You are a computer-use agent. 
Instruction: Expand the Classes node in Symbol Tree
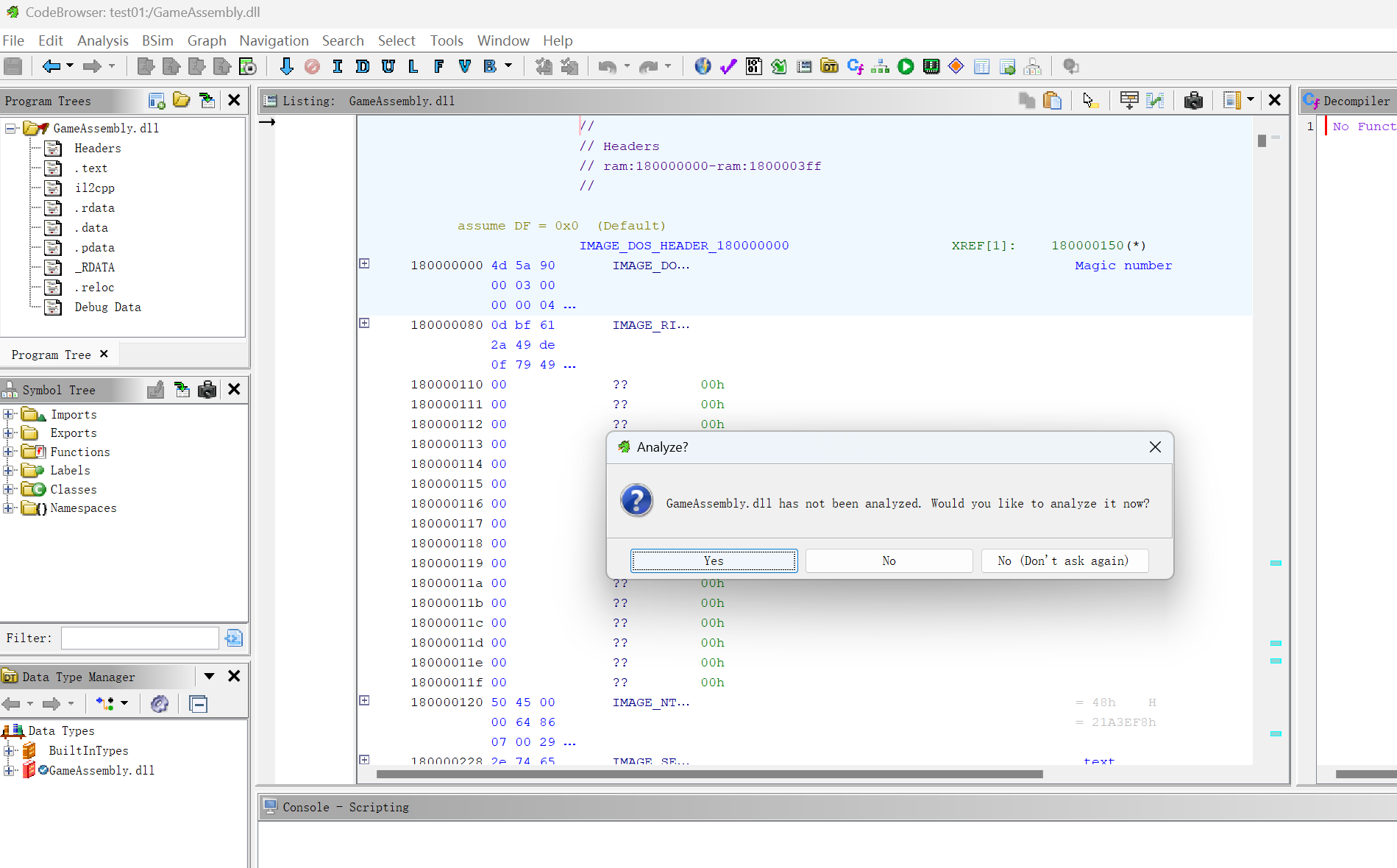click(x=8, y=489)
